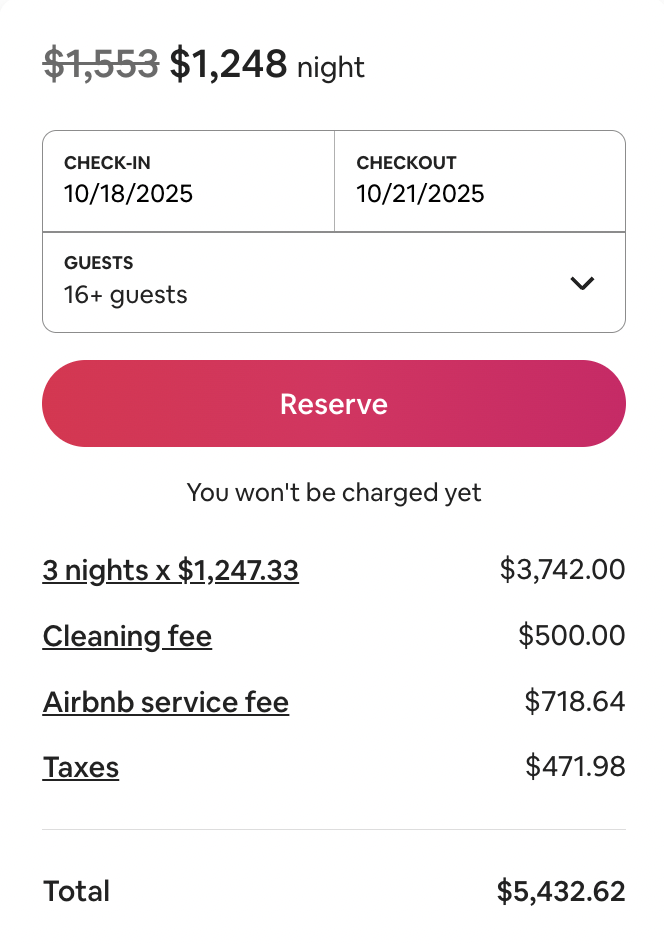
Task: Click the $500.00 cleaning fee amount
Action: coord(571,636)
